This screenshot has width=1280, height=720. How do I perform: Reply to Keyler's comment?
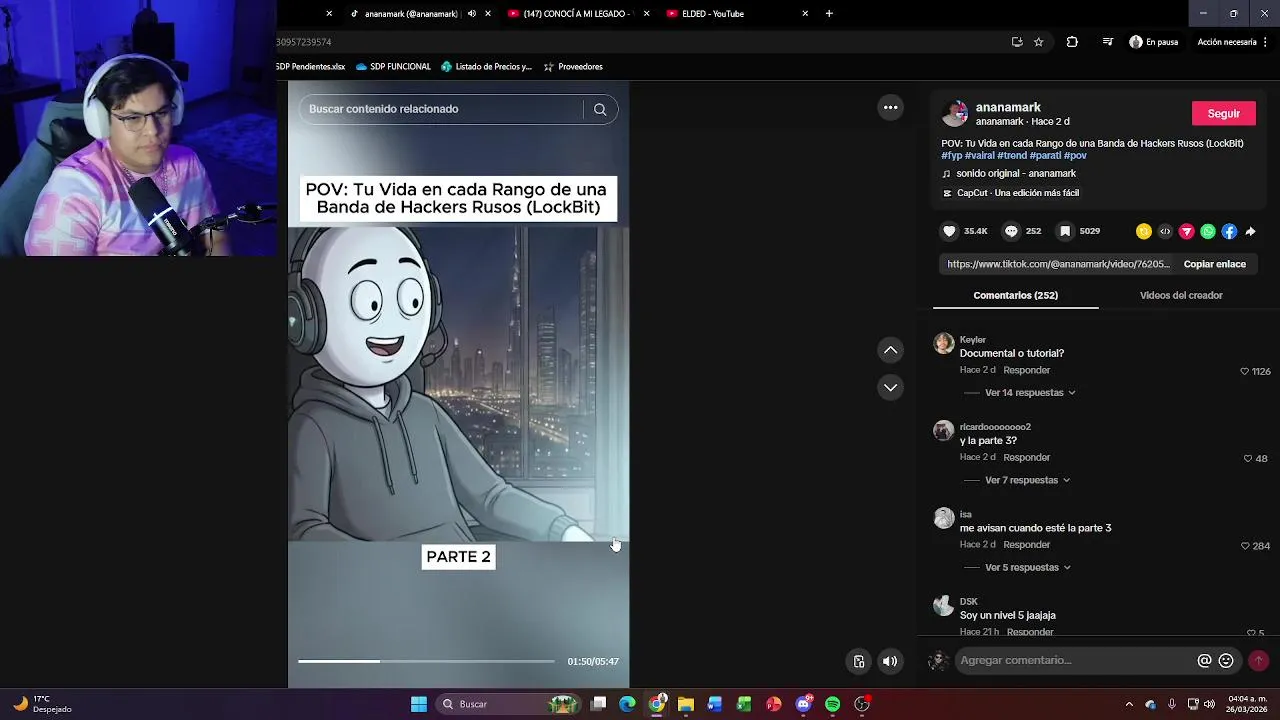[1026, 370]
